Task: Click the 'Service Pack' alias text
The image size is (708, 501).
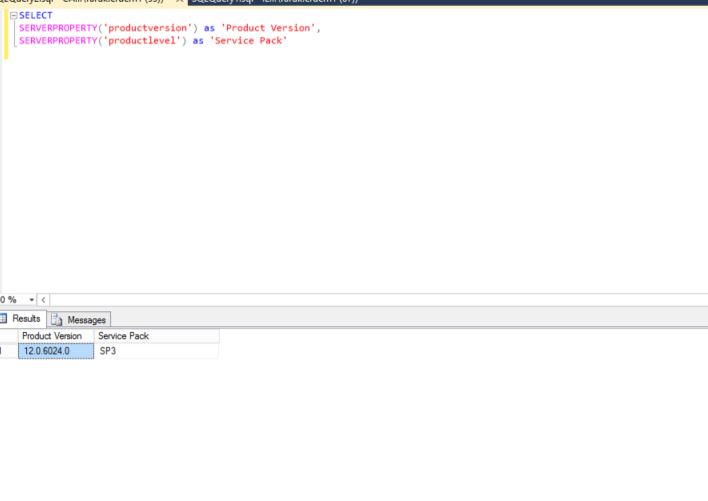Action: tap(248, 41)
